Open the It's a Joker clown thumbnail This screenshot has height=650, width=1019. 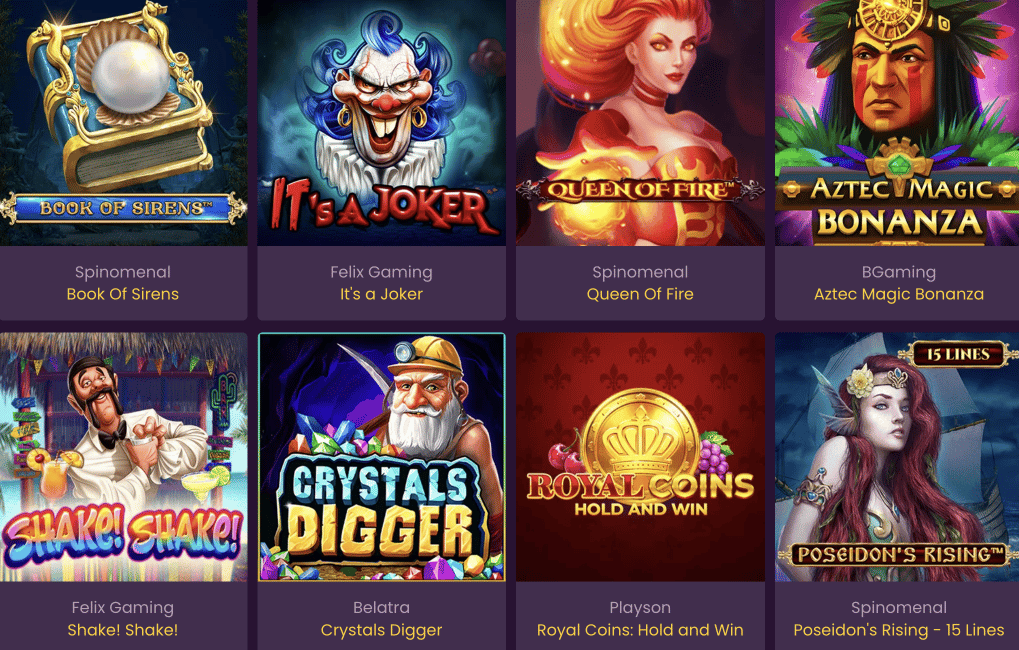381,123
